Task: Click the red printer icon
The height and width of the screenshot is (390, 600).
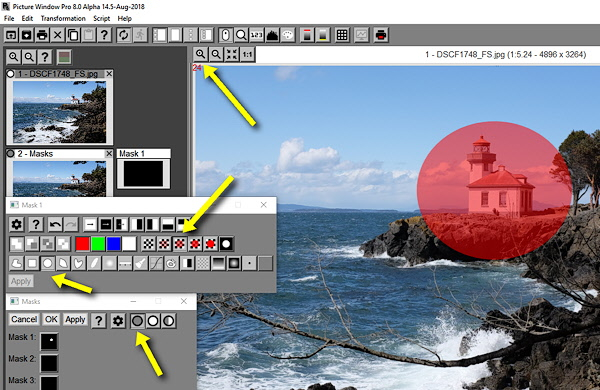Action: [x=381, y=35]
